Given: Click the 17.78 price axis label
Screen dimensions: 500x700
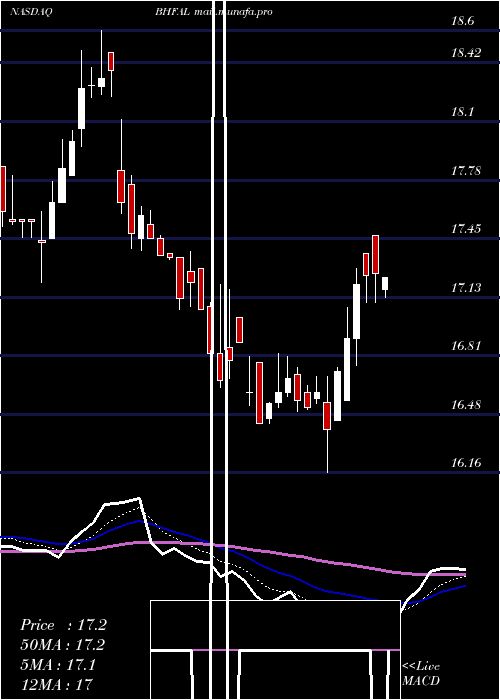Looking at the screenshot, I should click(466, 171).
